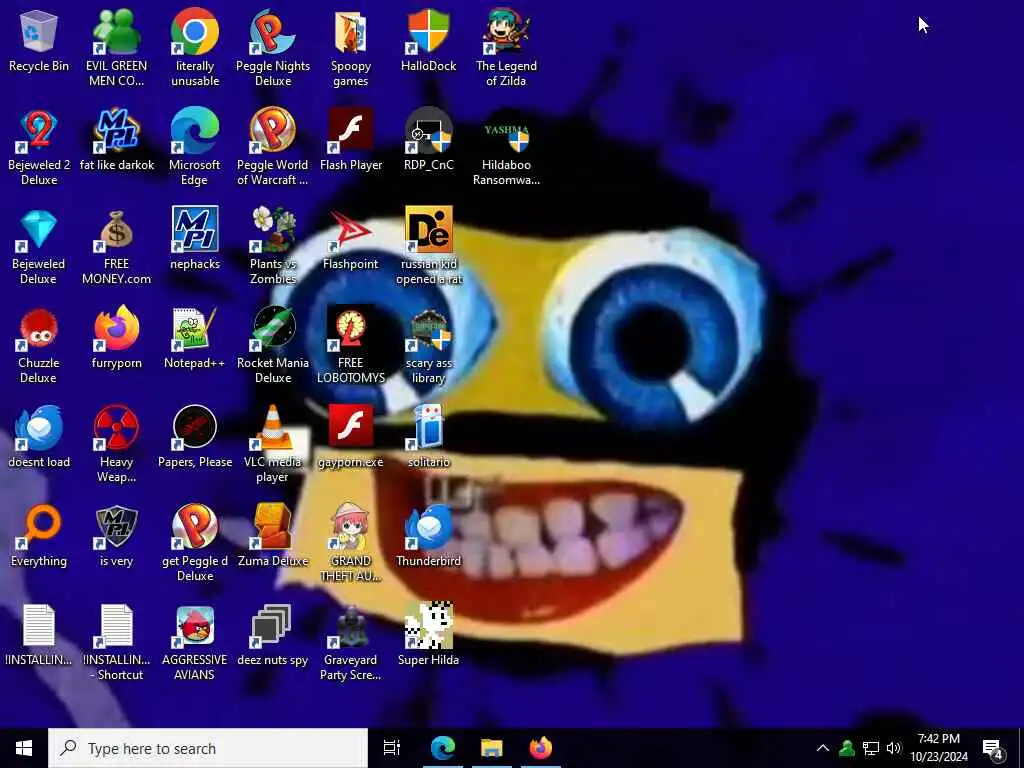Viewport: 1024px width, 768px height.
Task: Click the nephacks icon
Action: tap(195, 230)
